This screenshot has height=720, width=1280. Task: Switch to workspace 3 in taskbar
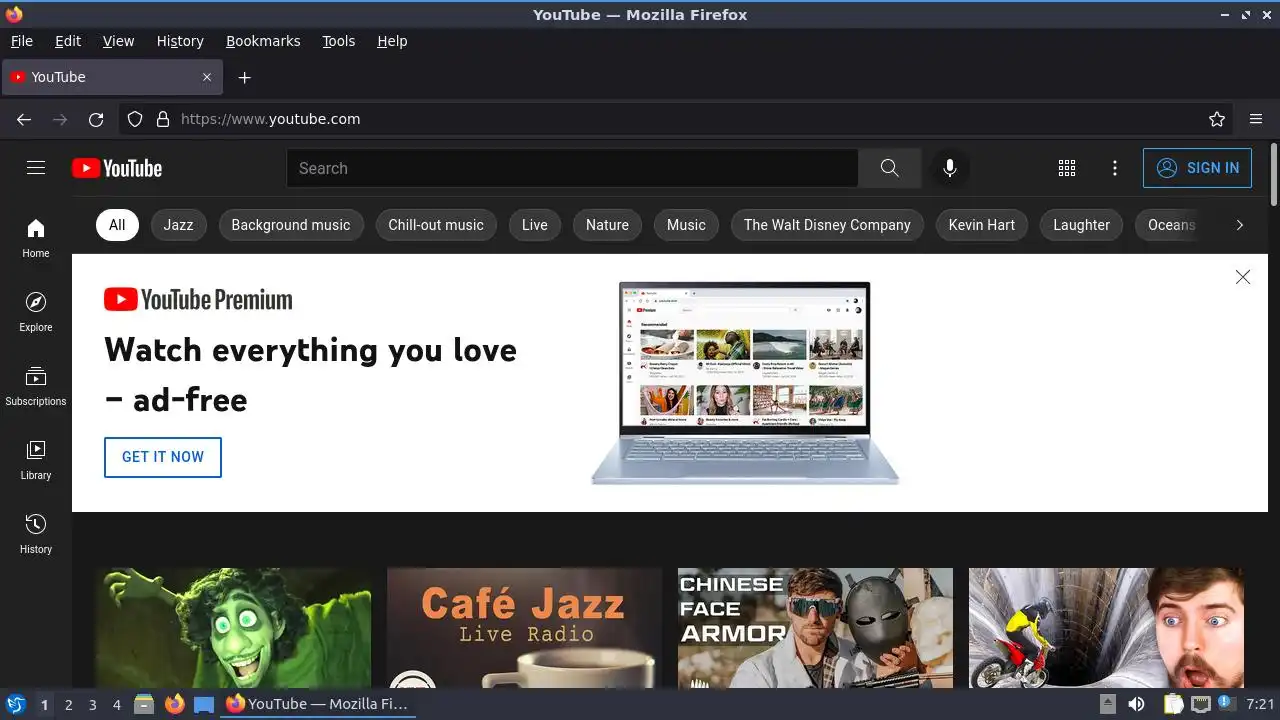click(92, 705)
